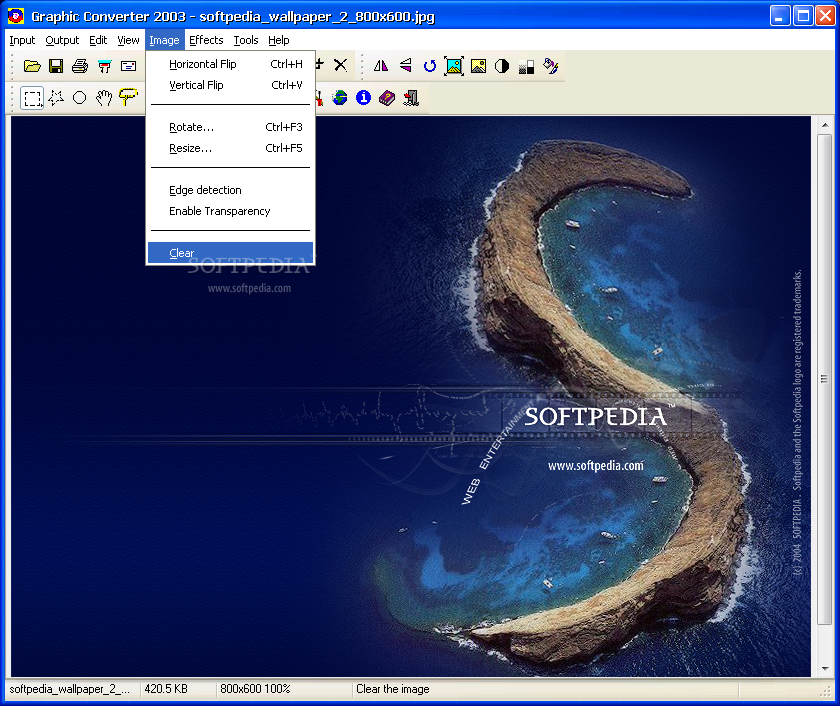Click the horizontal flip toolbar icon
840x706 pixels.
coord(380,66)
